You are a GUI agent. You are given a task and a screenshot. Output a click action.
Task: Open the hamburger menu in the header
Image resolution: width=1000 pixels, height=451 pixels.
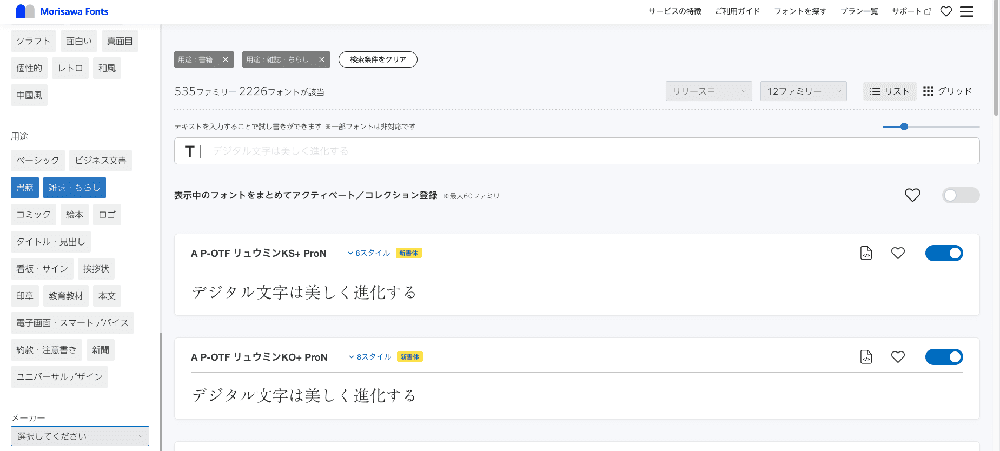point(966,12)
